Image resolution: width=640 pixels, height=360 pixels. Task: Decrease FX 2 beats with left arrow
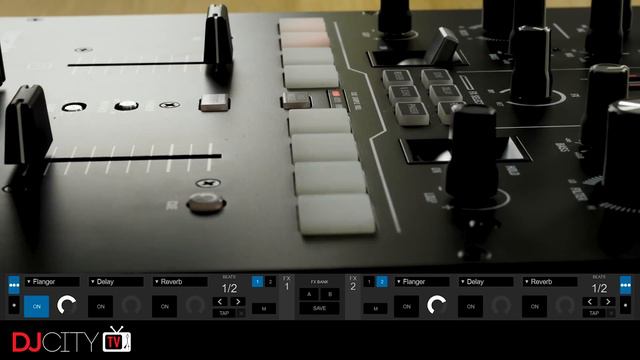point(590,302)
